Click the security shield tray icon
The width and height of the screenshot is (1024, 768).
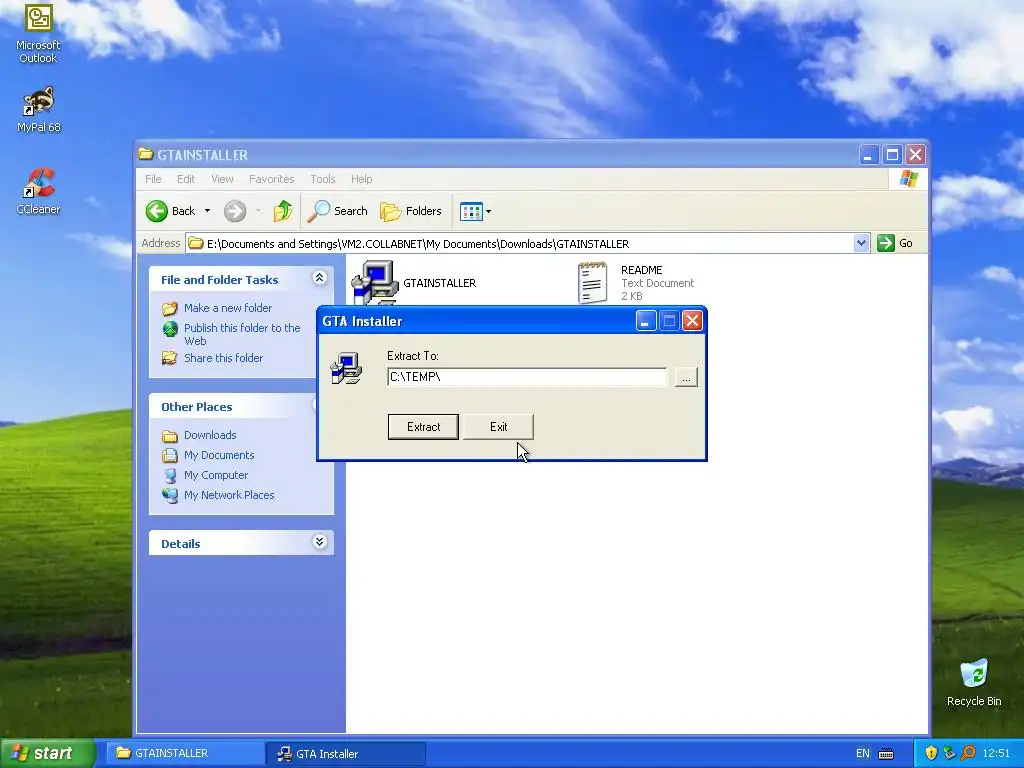[931, 754]
